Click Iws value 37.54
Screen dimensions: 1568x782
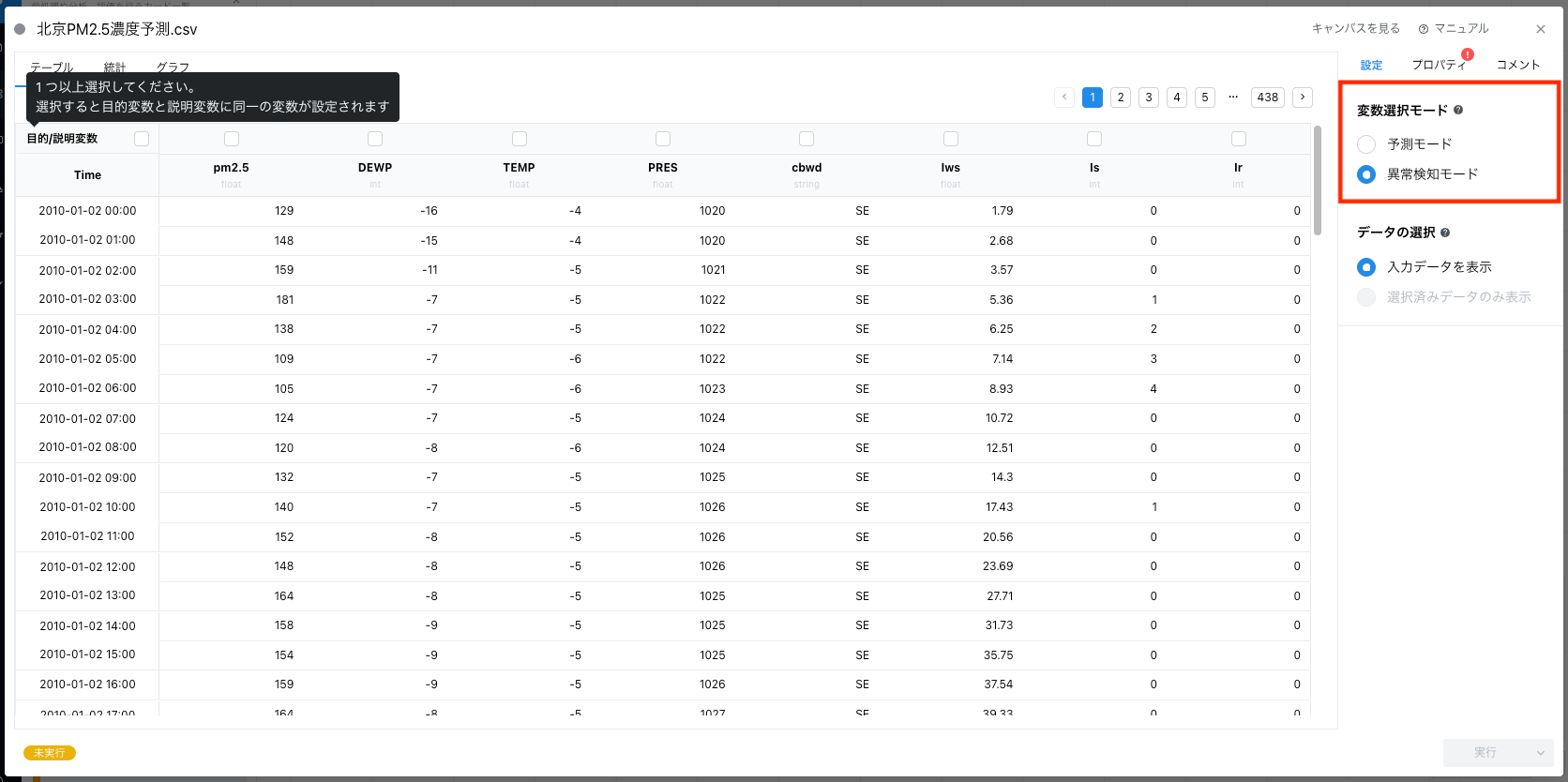(x=999, y=684)
